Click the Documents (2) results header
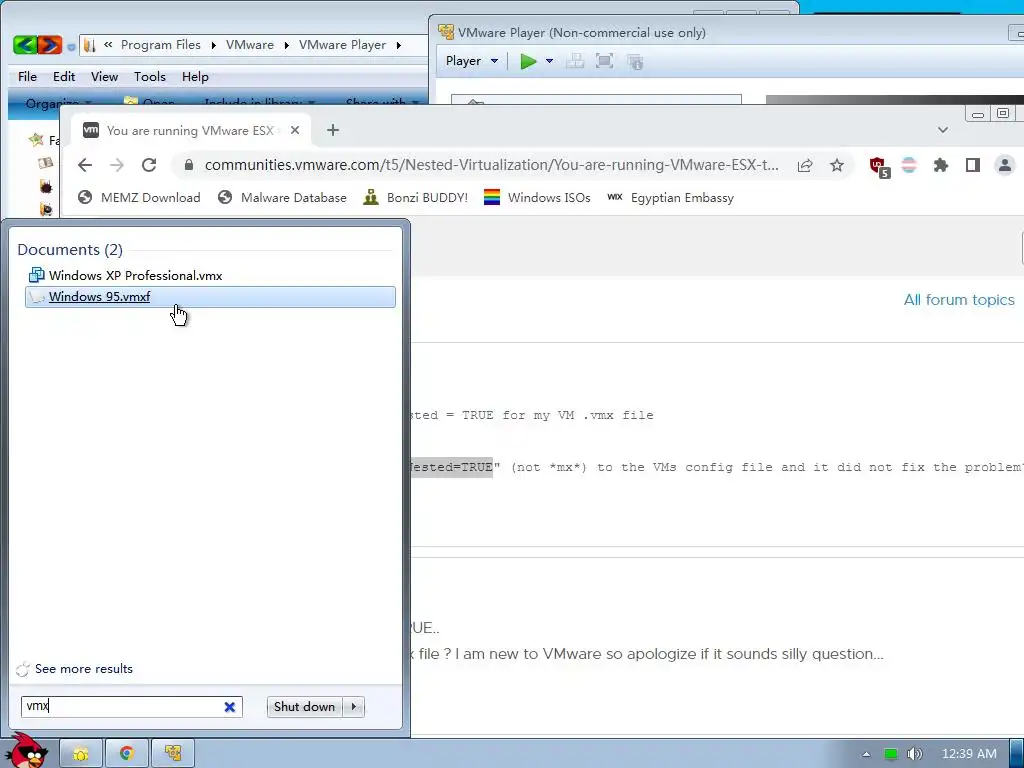Viewport: 1024px width, 768px height. pyautogui.click(x=70, y=249)
